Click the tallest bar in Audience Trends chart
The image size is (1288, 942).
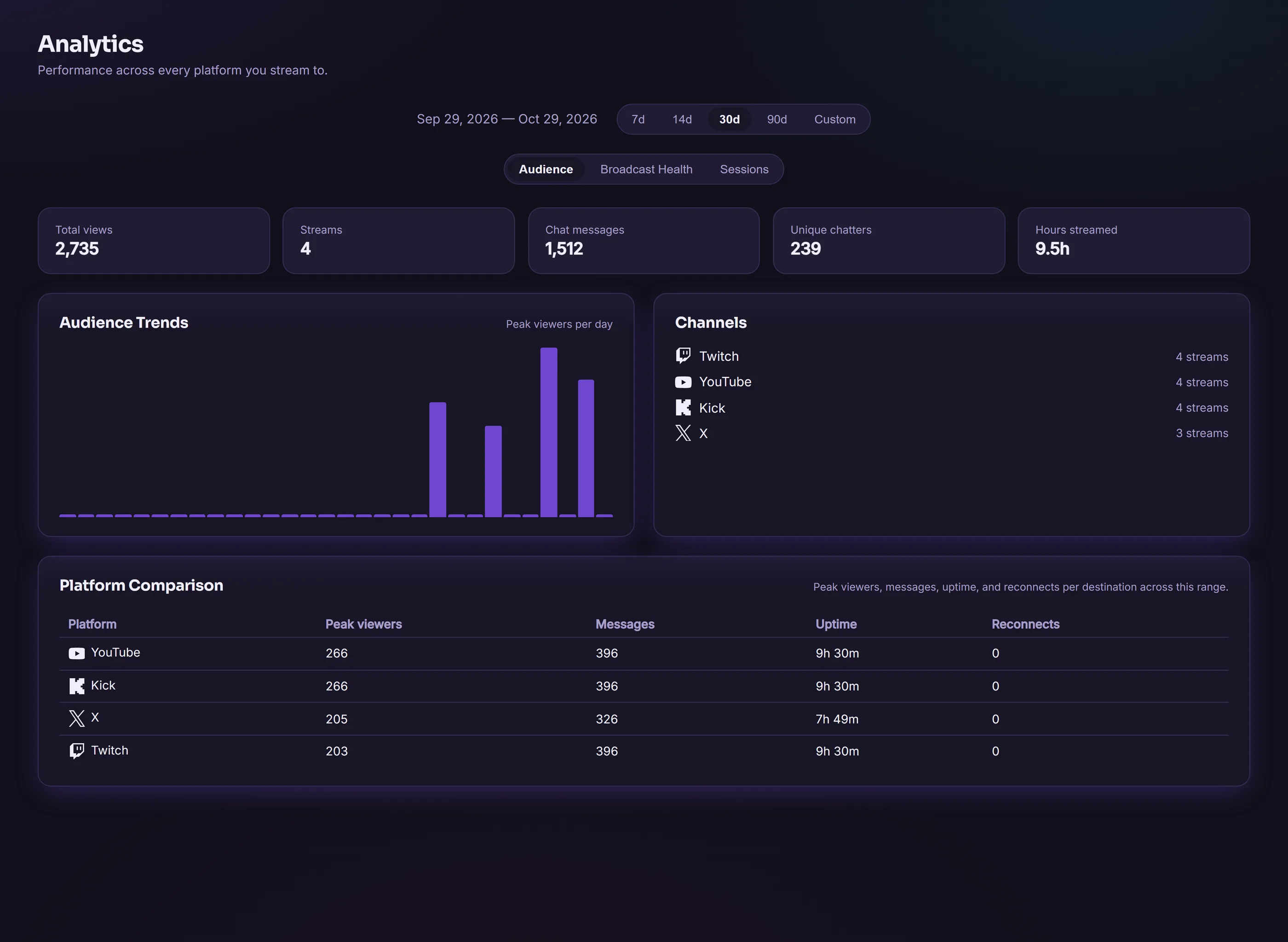(549, 432)
